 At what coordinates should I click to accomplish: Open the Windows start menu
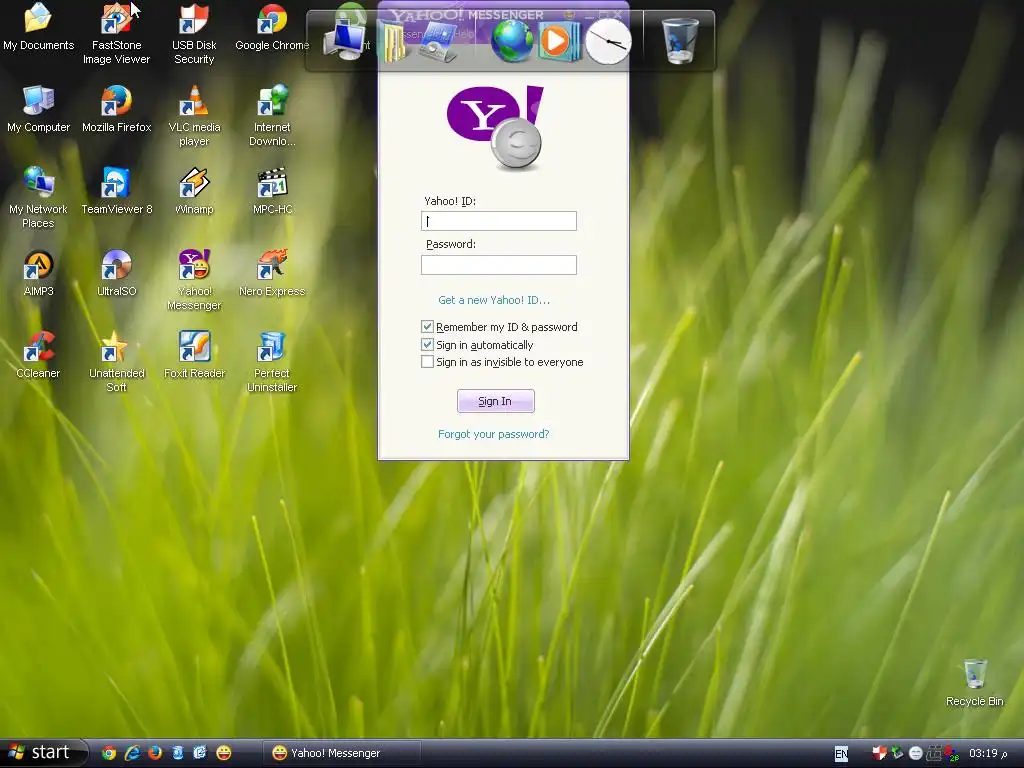(x=43, y=753)
